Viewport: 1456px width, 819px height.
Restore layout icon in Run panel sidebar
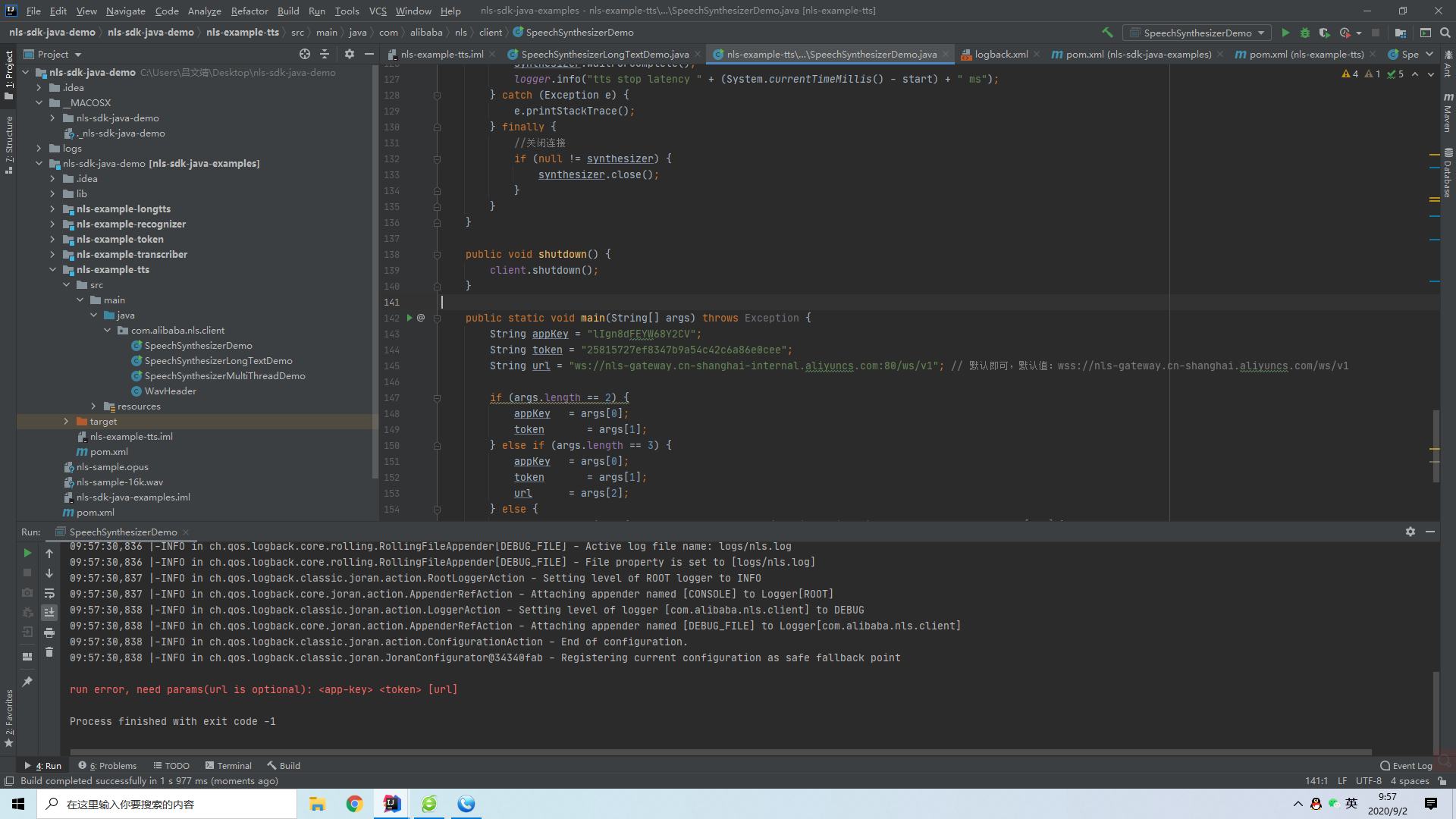point(27,657)
